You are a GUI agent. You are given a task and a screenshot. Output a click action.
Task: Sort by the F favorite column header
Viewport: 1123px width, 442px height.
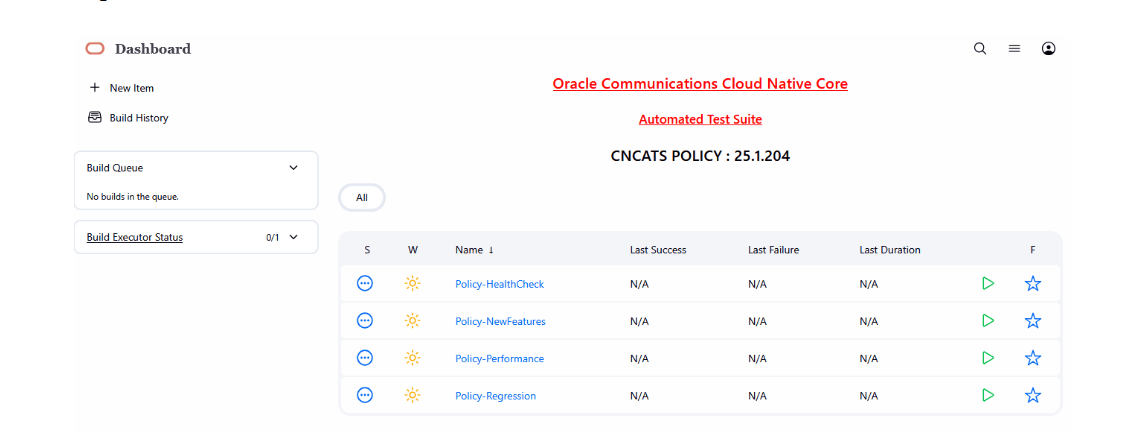click(x=1033, y=250)
